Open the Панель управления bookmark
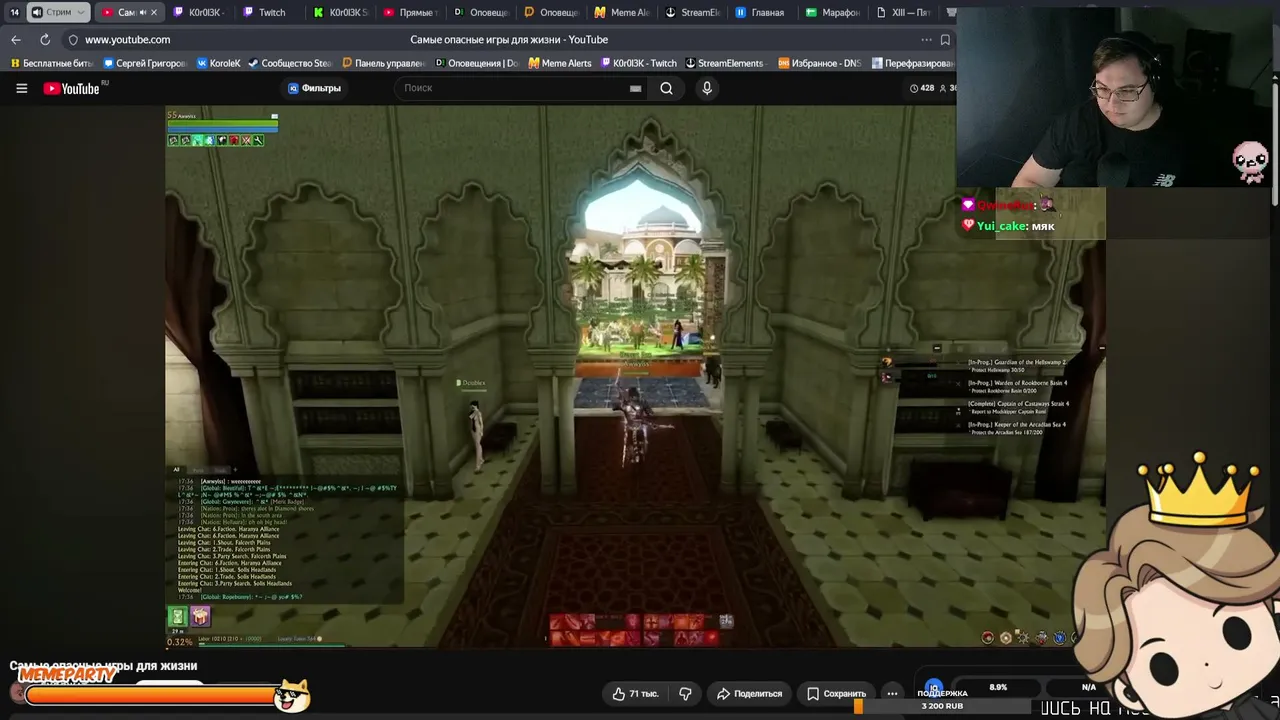The height and width of the screenshot is (720, 1280). coord(383,63)
